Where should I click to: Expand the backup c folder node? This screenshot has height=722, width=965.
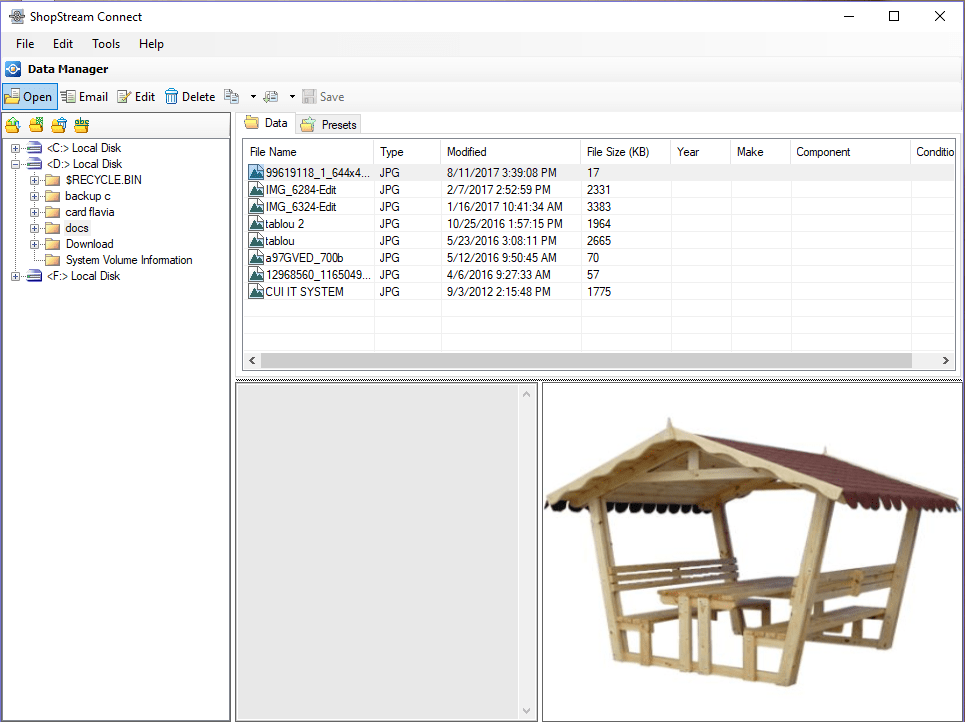tap(34, 196)
